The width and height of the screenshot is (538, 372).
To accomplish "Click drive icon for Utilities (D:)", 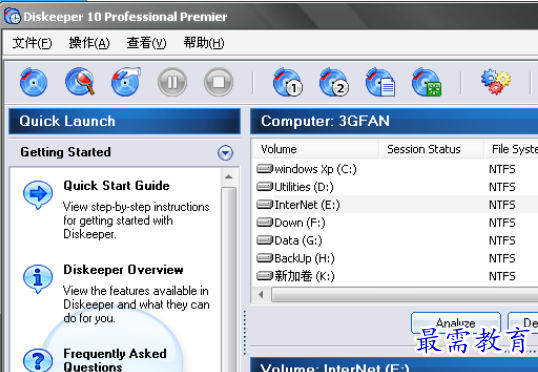I will 265,187.
